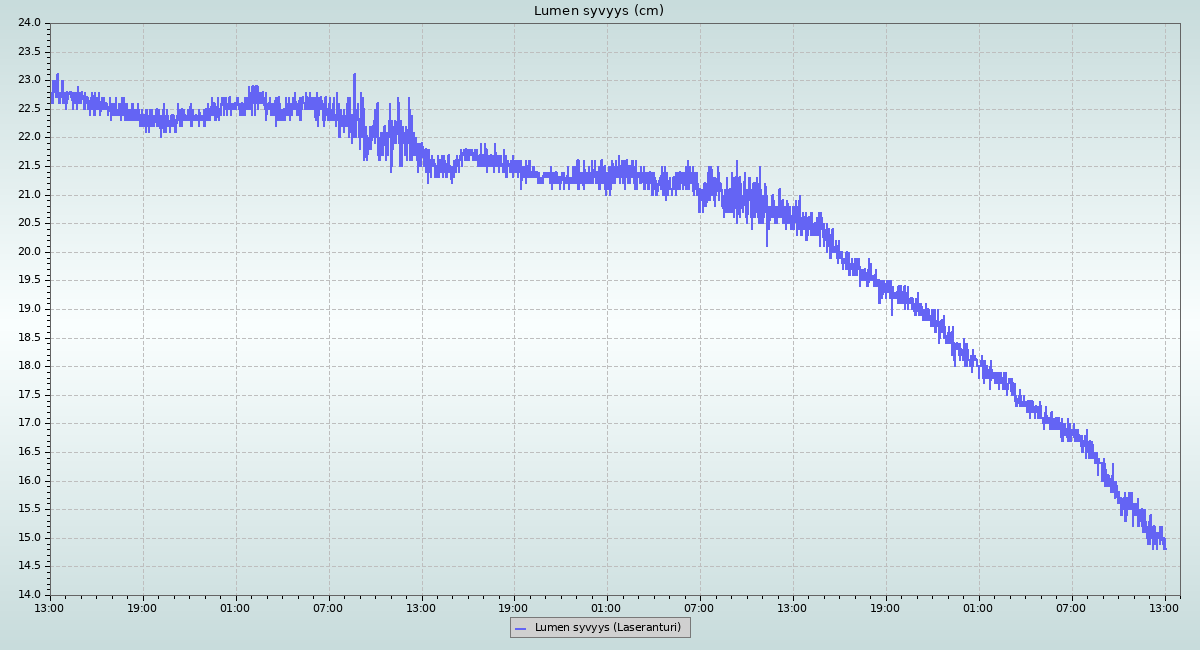Click the 20.0 value on y-axis
The image size is (1200, 650).
(29, 252)
